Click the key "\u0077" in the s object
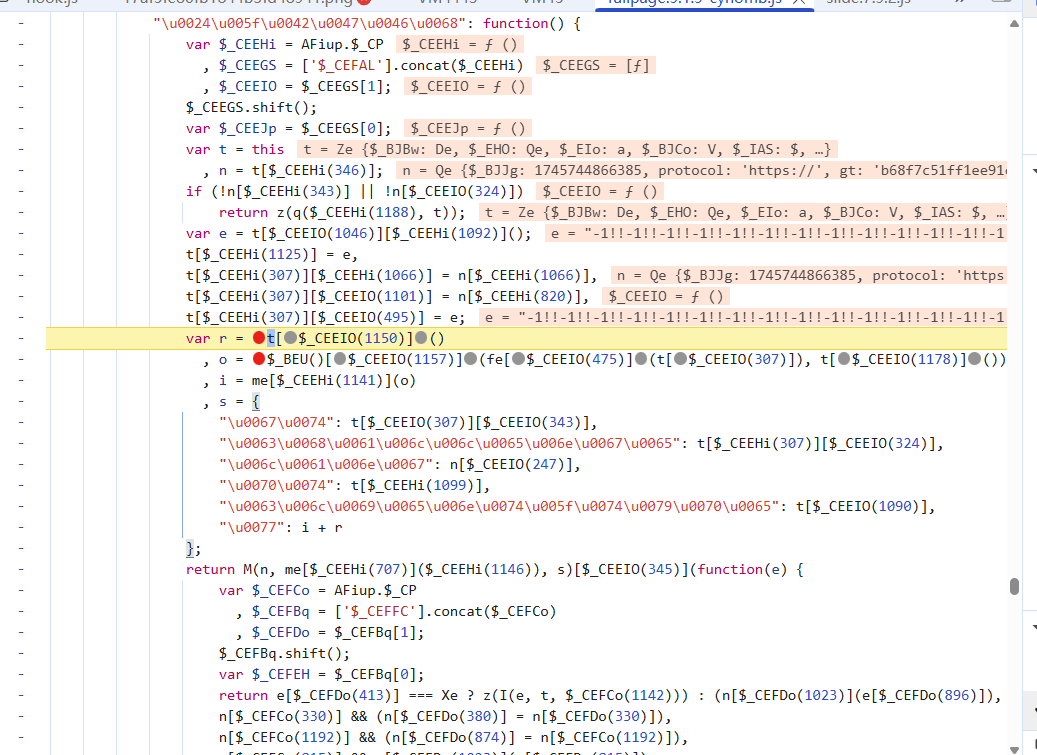Image resolution: width=1037 pixels, height=755 pixels. (251, 528)
